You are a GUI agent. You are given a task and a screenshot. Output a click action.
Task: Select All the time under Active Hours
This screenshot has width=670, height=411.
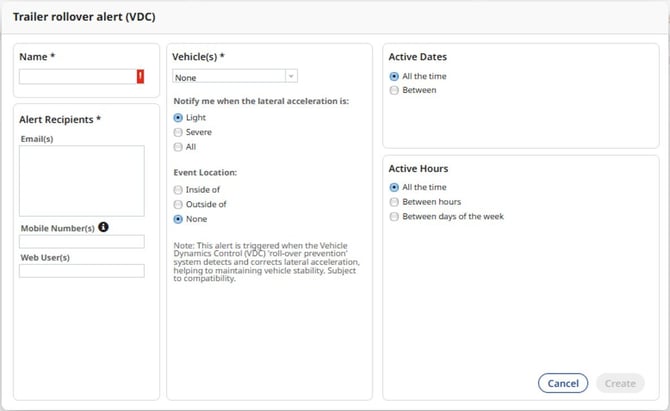[x=394, y=187]
